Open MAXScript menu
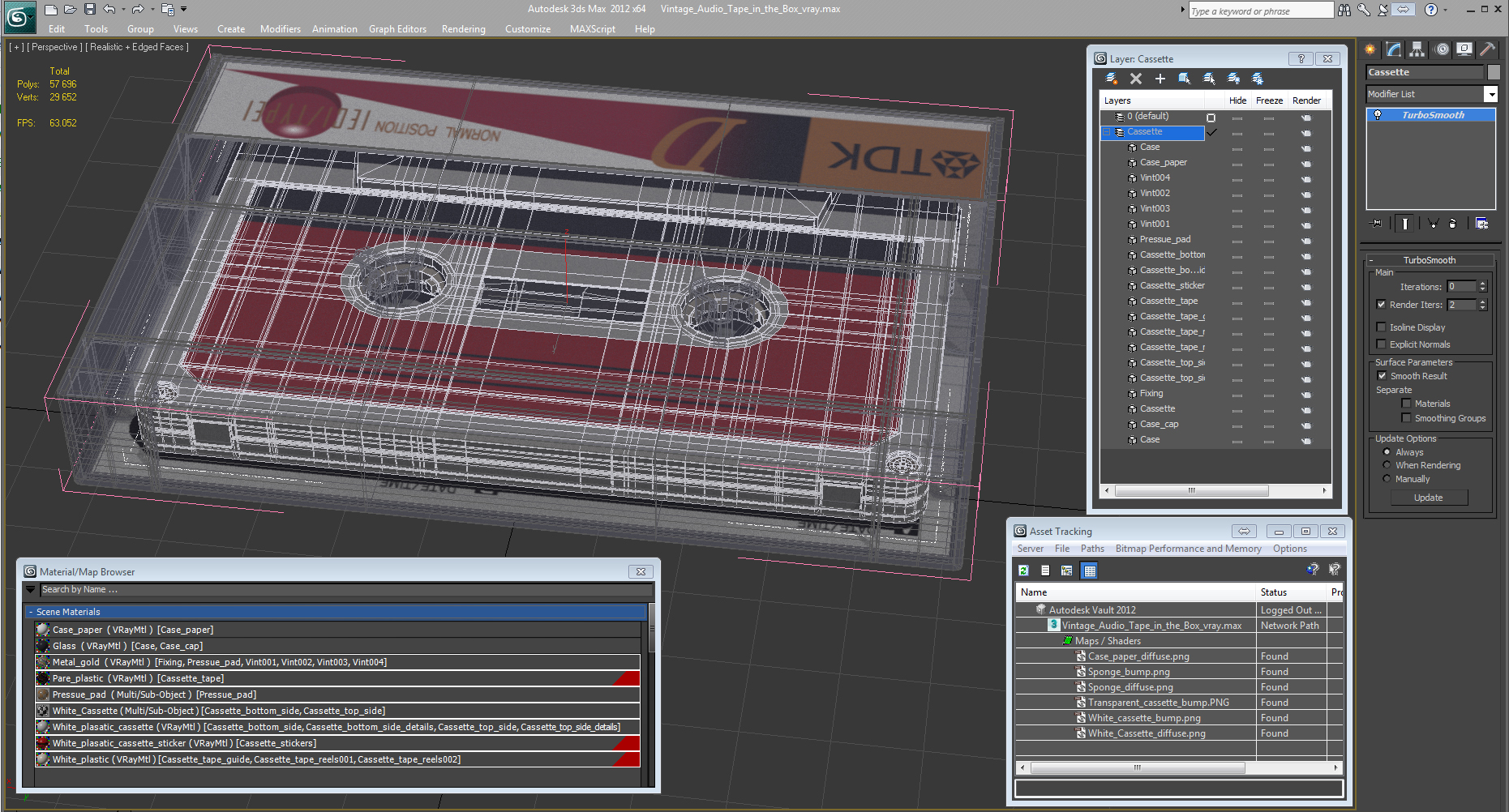Image resolution: width=1509 pixels, height=812 pixels. coord(593,29)
